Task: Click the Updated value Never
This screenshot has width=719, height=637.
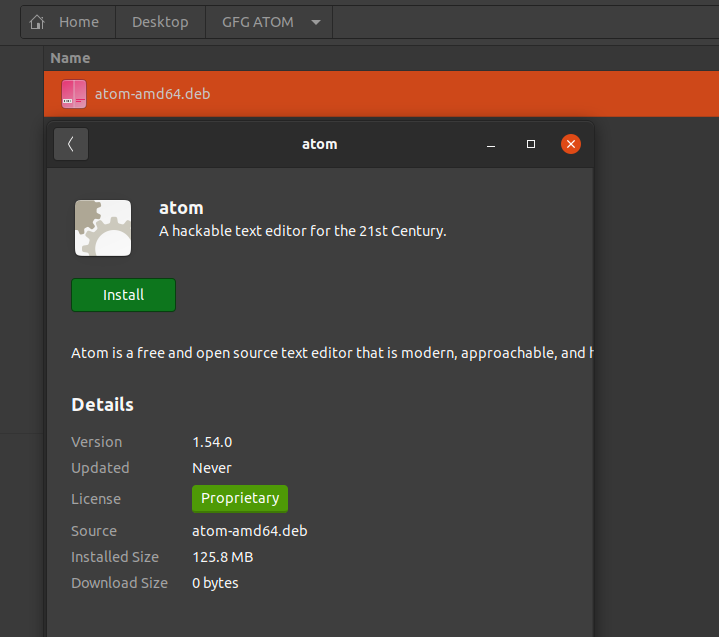Action: [x=211, y=468]
